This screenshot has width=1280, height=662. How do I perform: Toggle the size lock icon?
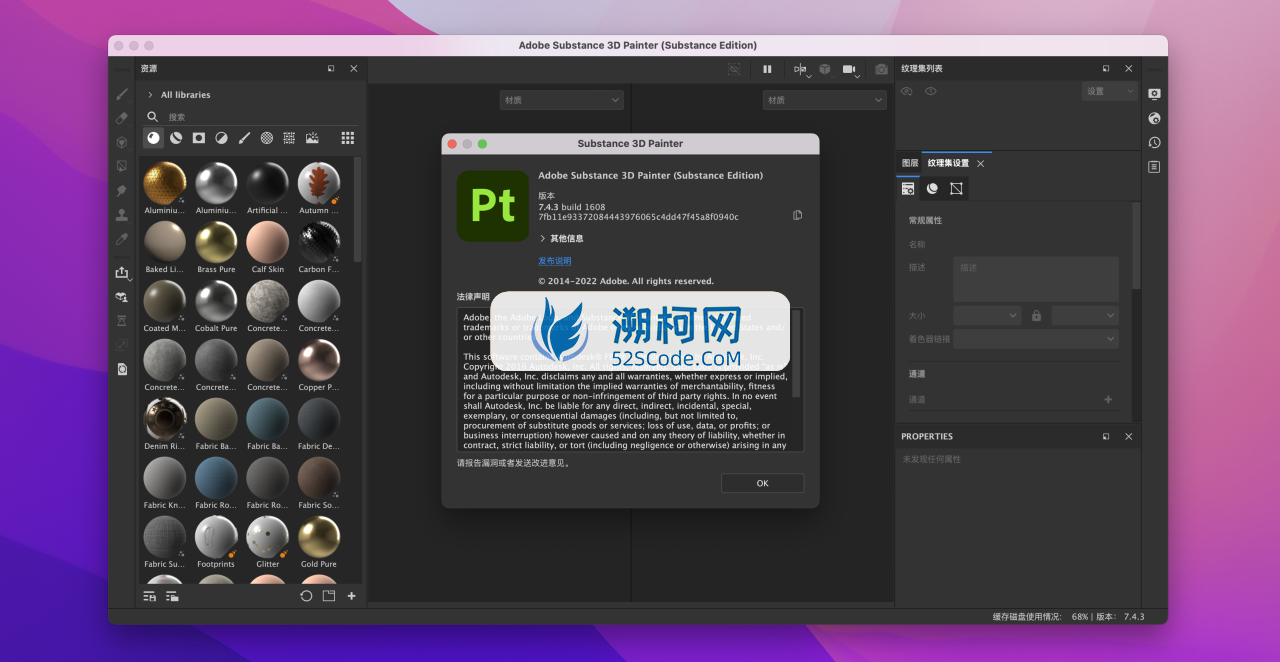1036,315
